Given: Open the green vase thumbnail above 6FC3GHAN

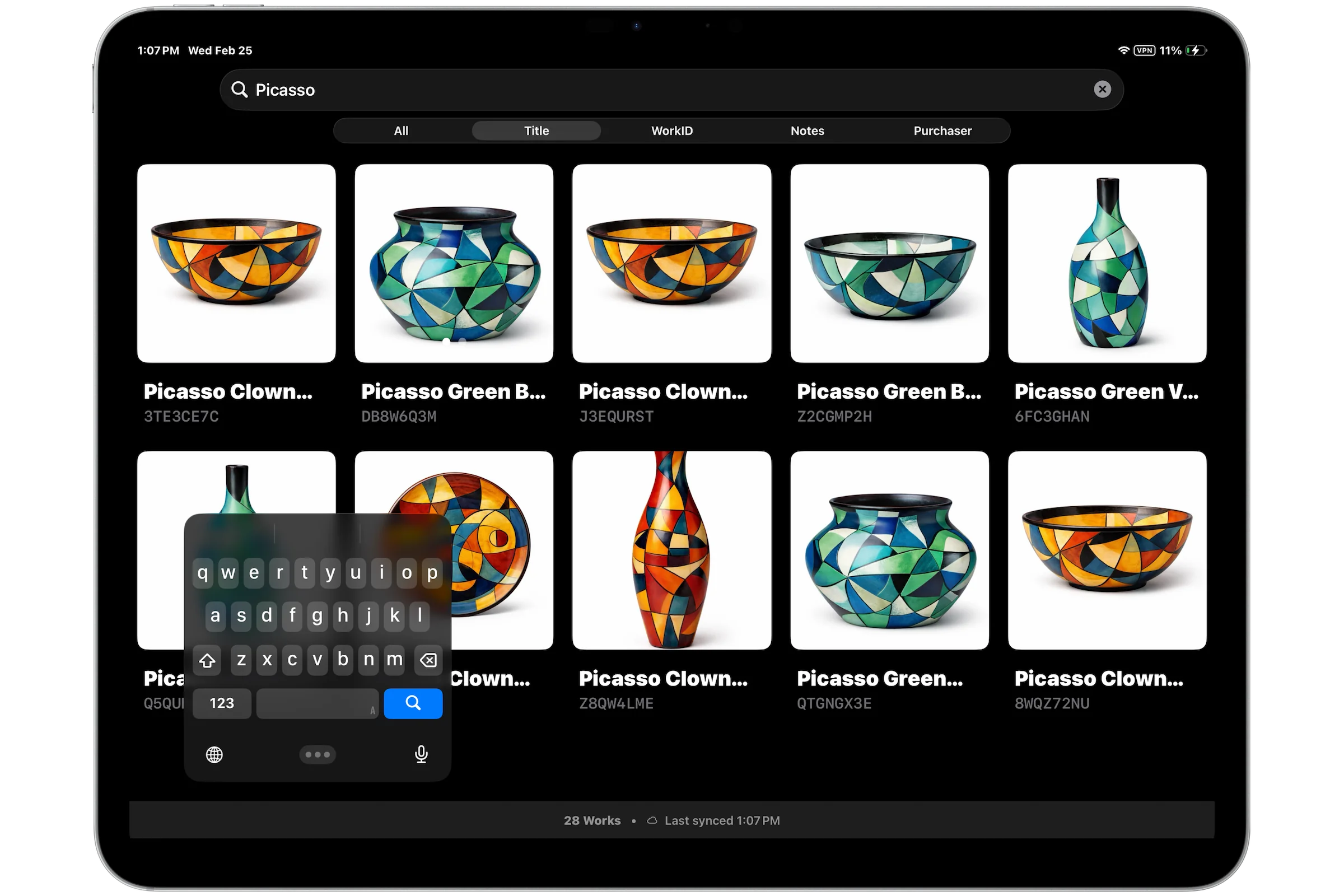Looking at the screenshot, I should 1108,263.
